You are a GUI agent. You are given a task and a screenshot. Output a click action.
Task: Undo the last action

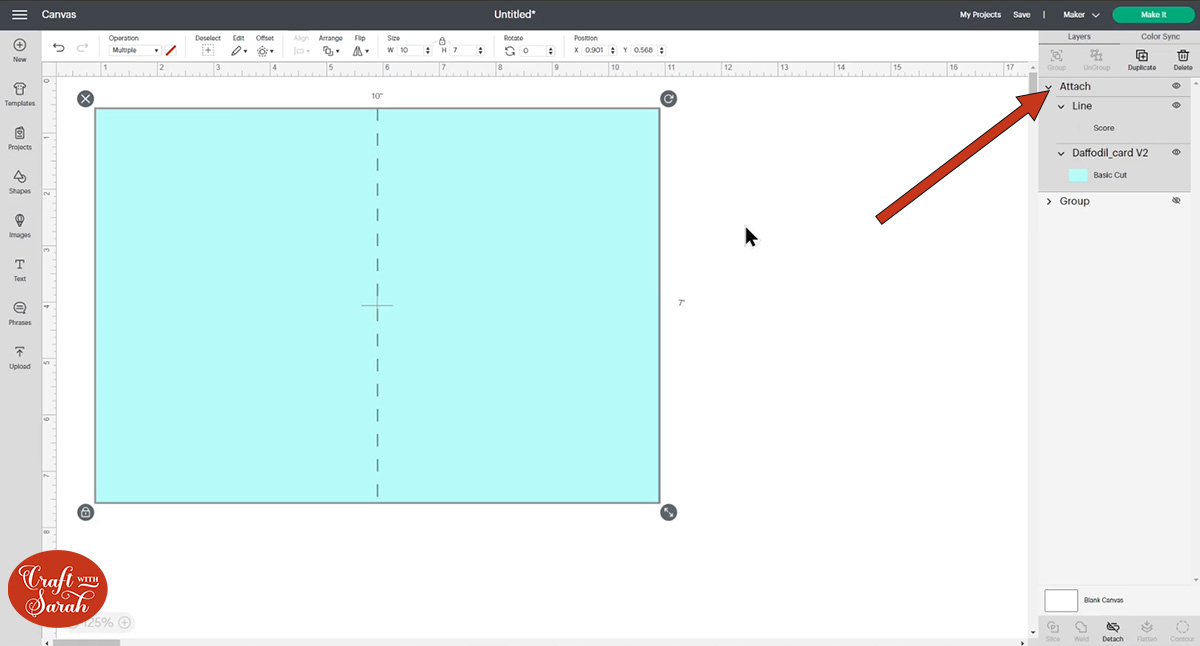(x=59, y=48)
